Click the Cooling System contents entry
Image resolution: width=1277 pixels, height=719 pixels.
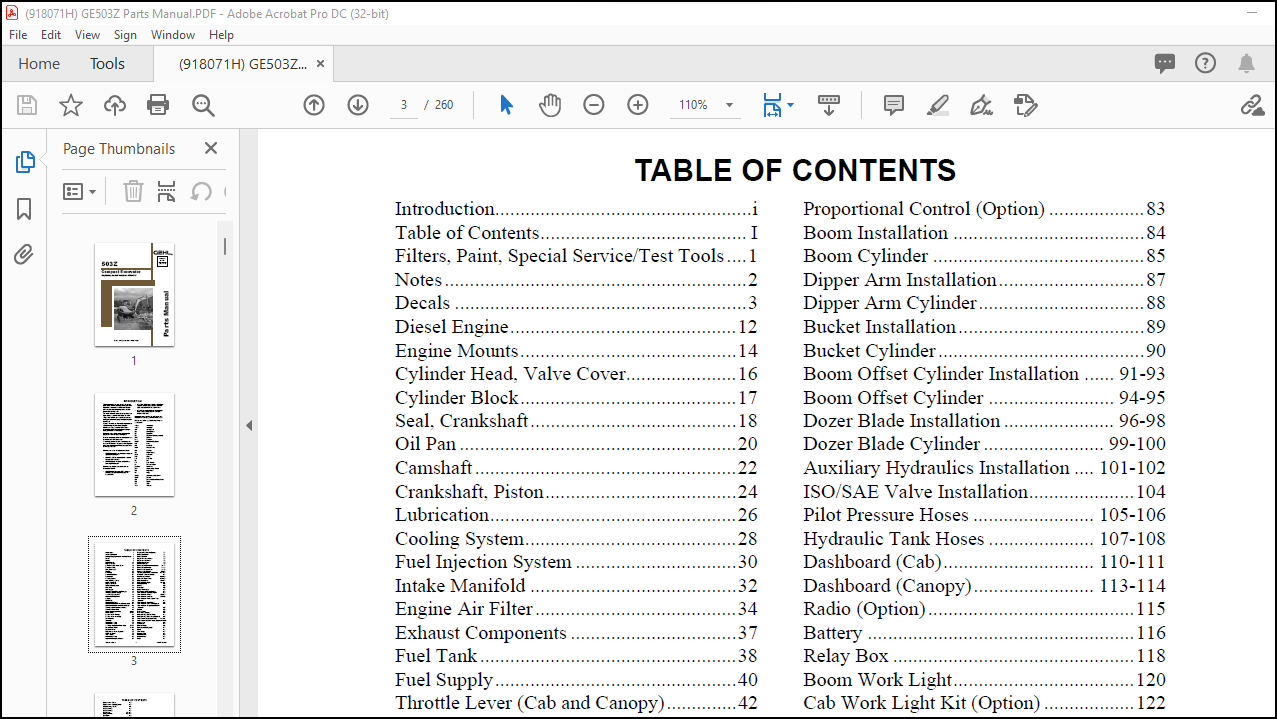[576, 539]
